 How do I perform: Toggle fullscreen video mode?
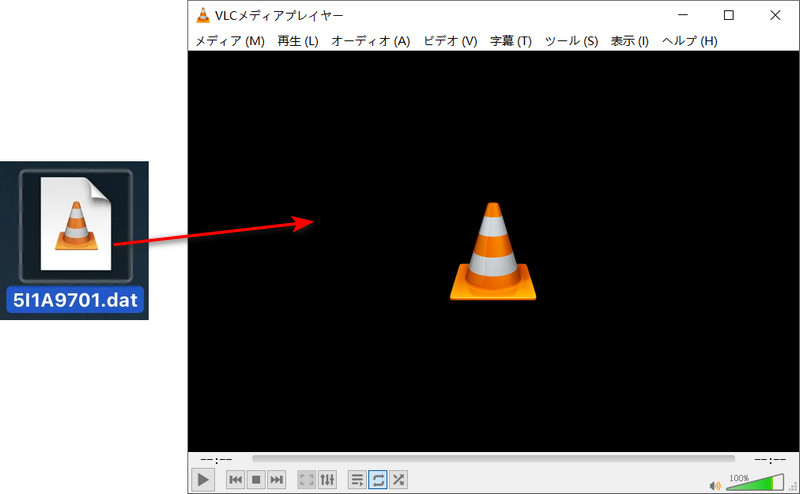[307, 480]
